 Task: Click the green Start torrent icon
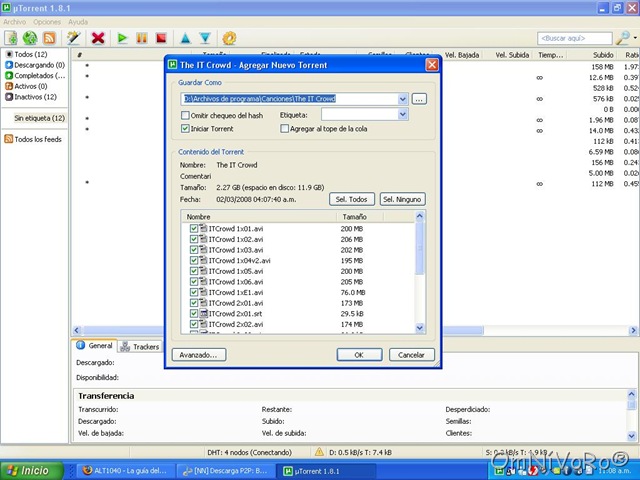coord(122,38)
